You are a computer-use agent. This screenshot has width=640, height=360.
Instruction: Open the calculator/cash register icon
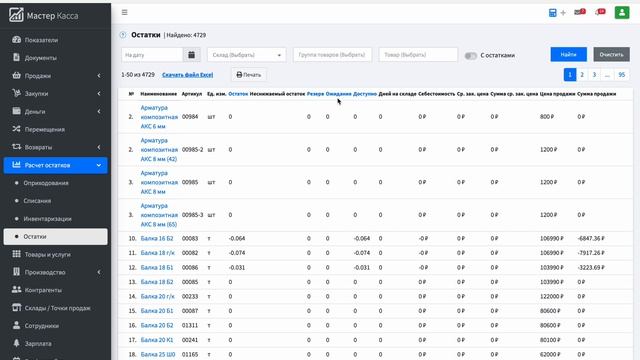[x=552, y=13]
